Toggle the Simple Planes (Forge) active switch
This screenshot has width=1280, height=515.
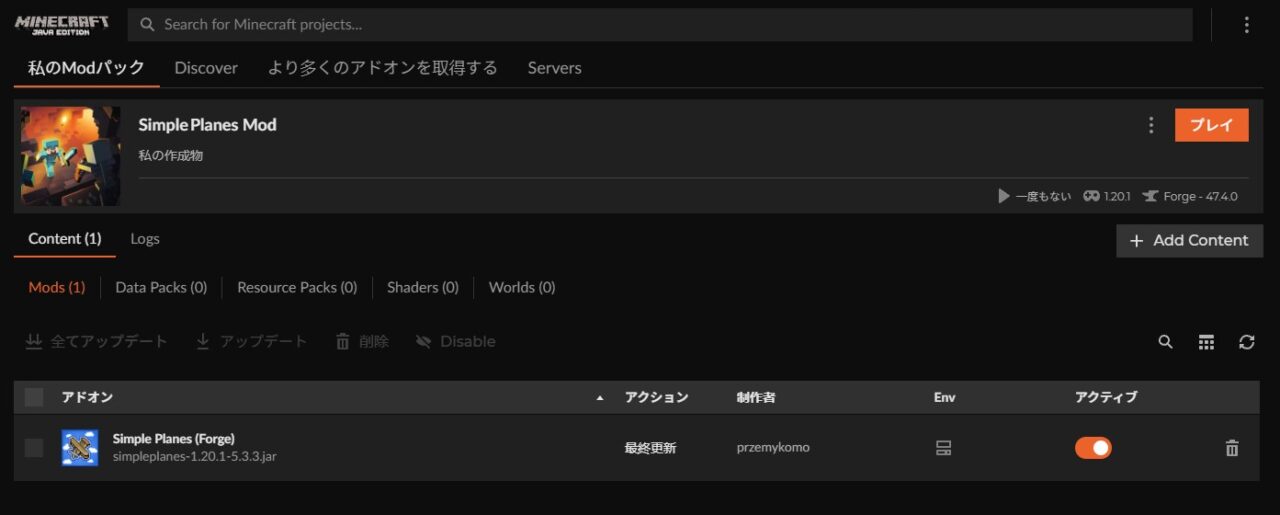pos(1093,448)
